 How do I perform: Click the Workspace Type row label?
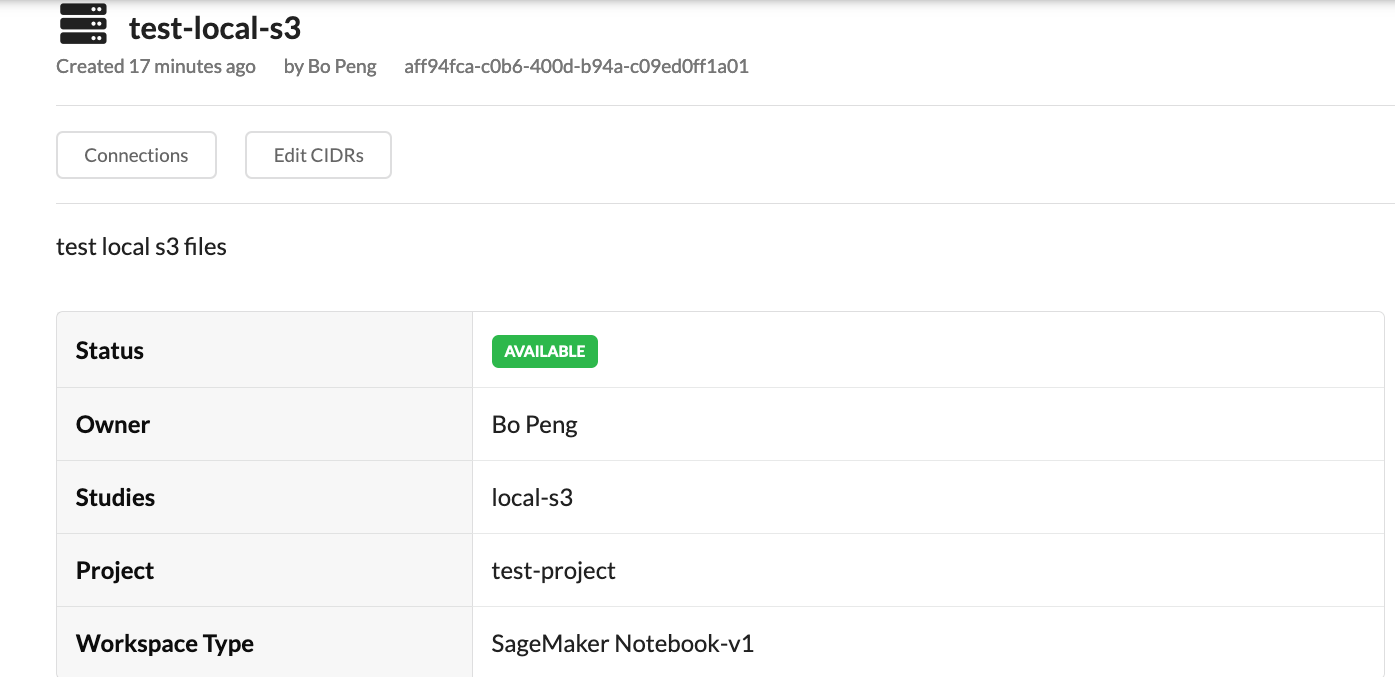[164, 643]
